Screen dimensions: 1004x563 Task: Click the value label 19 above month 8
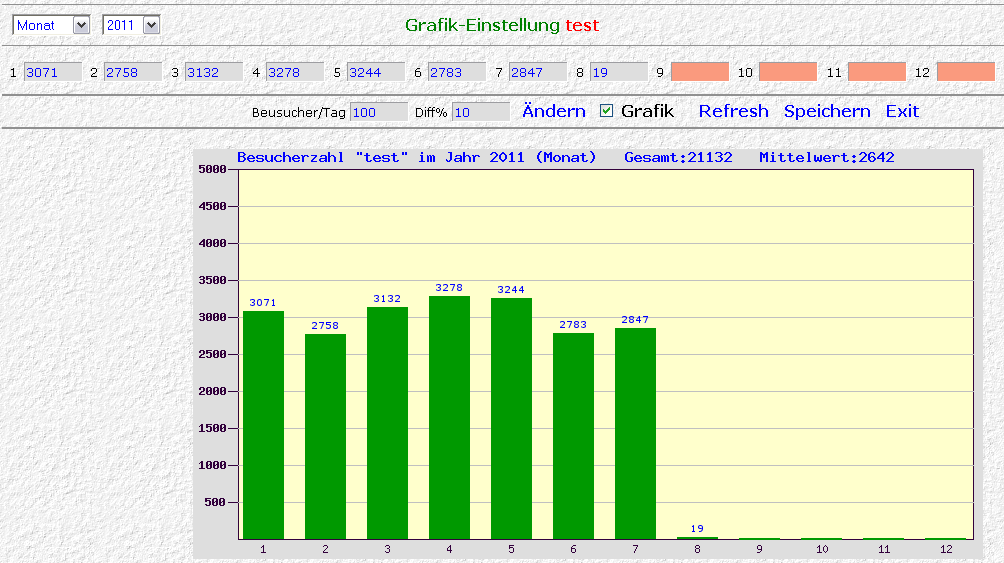697,528
